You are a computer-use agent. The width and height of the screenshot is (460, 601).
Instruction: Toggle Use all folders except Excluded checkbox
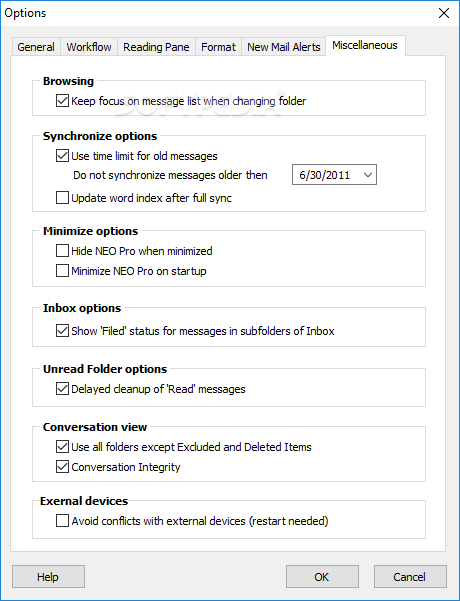tap(62, 447)
